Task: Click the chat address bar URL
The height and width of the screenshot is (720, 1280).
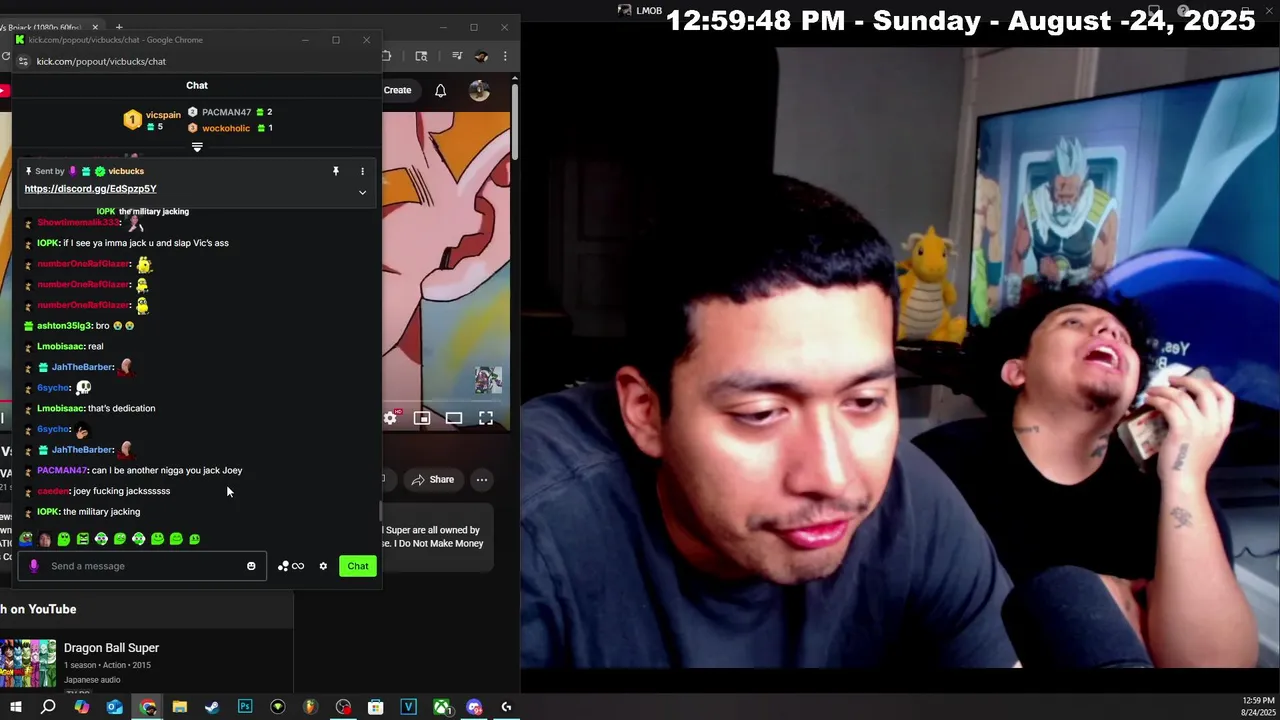Action: coord(101,61)
